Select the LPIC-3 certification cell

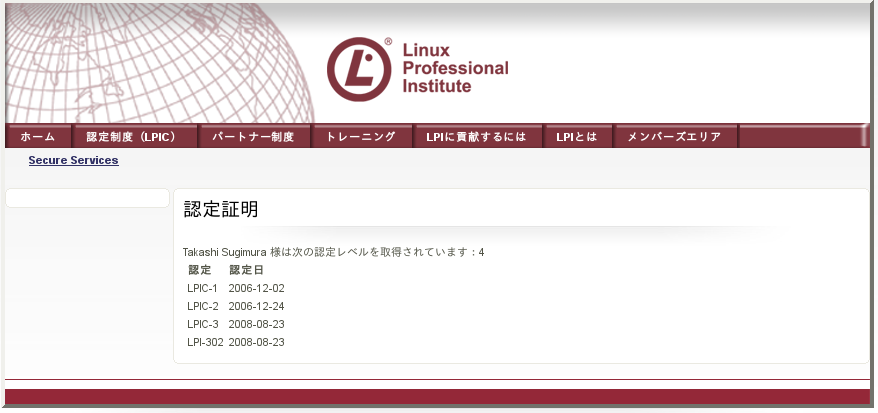pyautogui.click(x=203, y=325)
